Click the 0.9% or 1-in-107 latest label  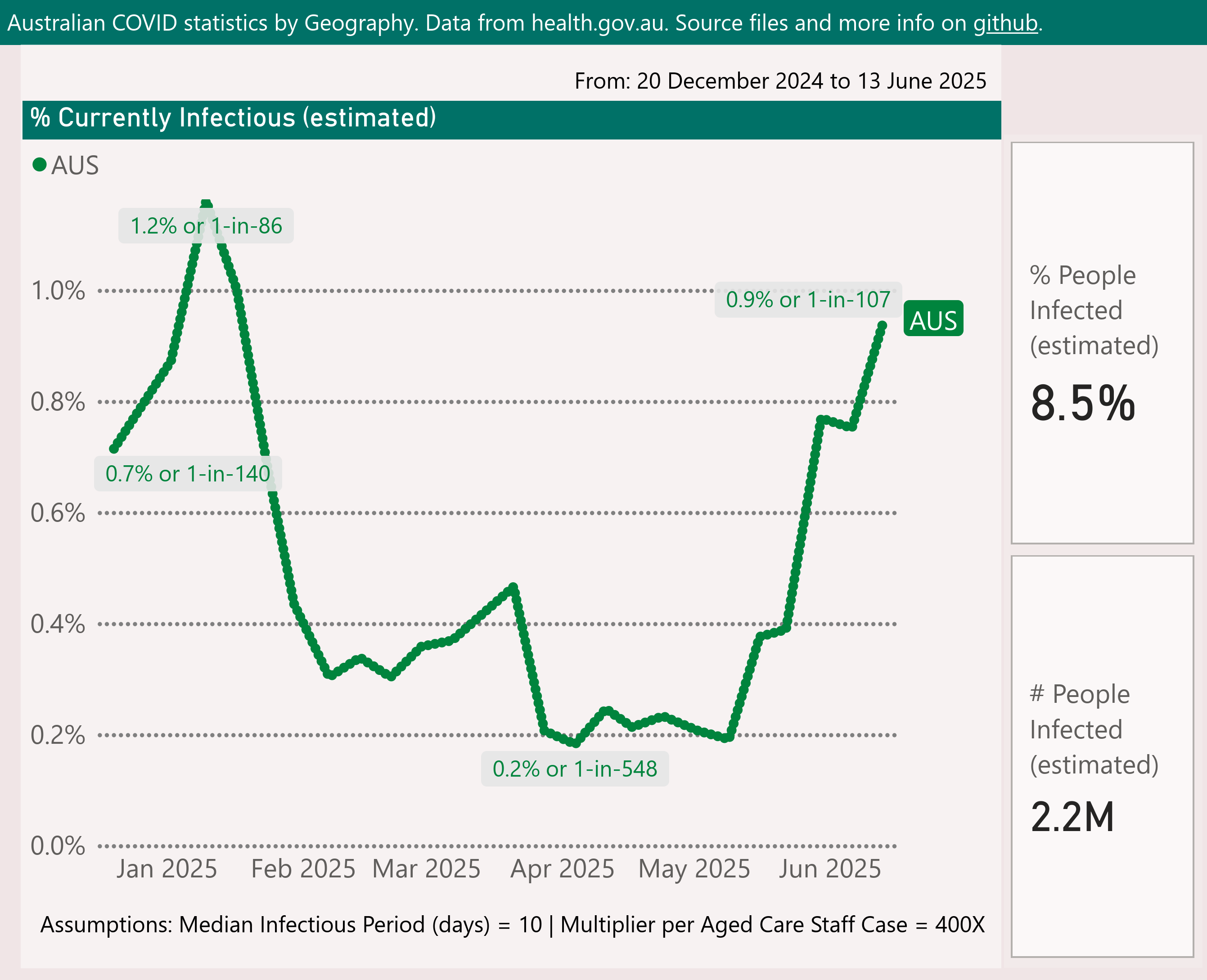pyautogui.click(x=807, y=300)
